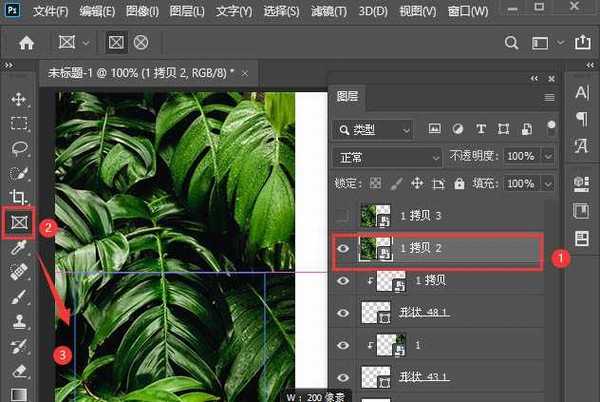Select the Rectangular Marquee tool

point(18,124)
